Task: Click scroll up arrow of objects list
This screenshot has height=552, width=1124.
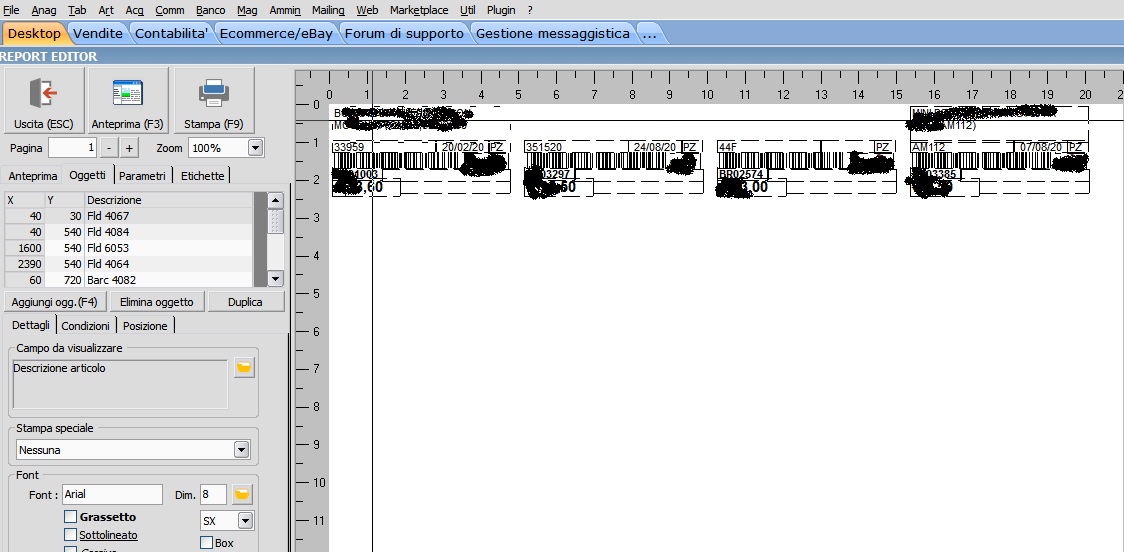Action: pos(275,200)
